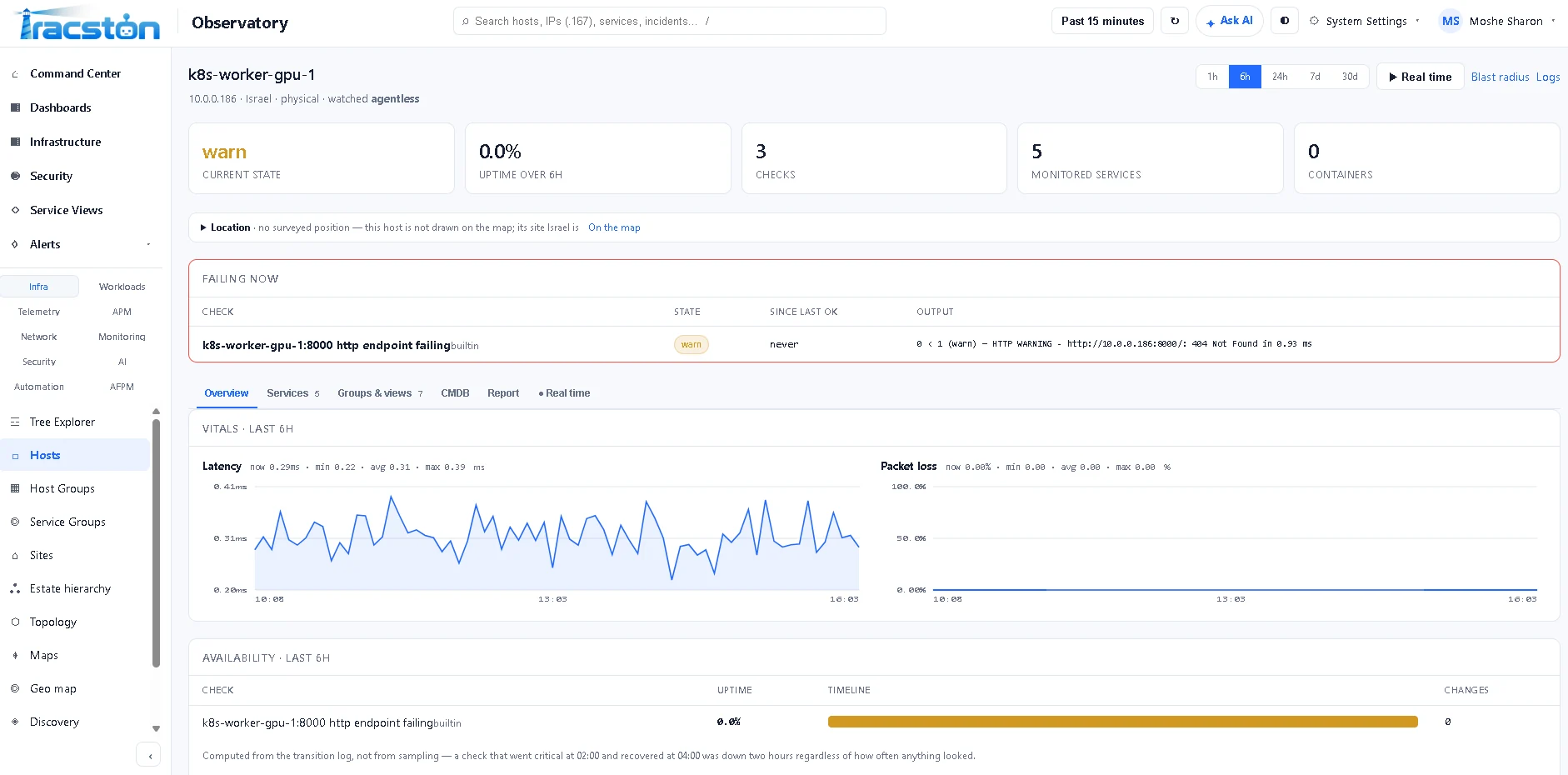Click the Host Groups grid icon
Viewport: 1568px width, 775px height.
click(x=15, y=488)
